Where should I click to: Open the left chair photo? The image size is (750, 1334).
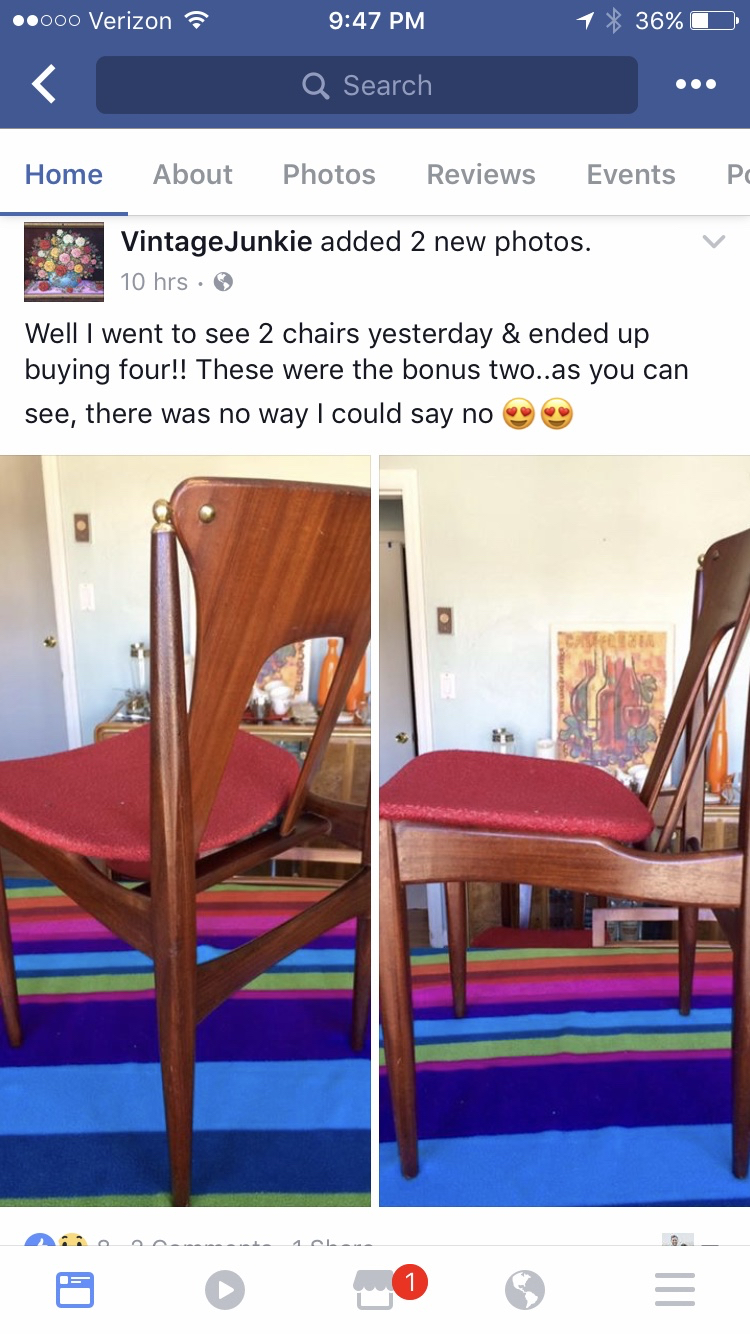185,831
